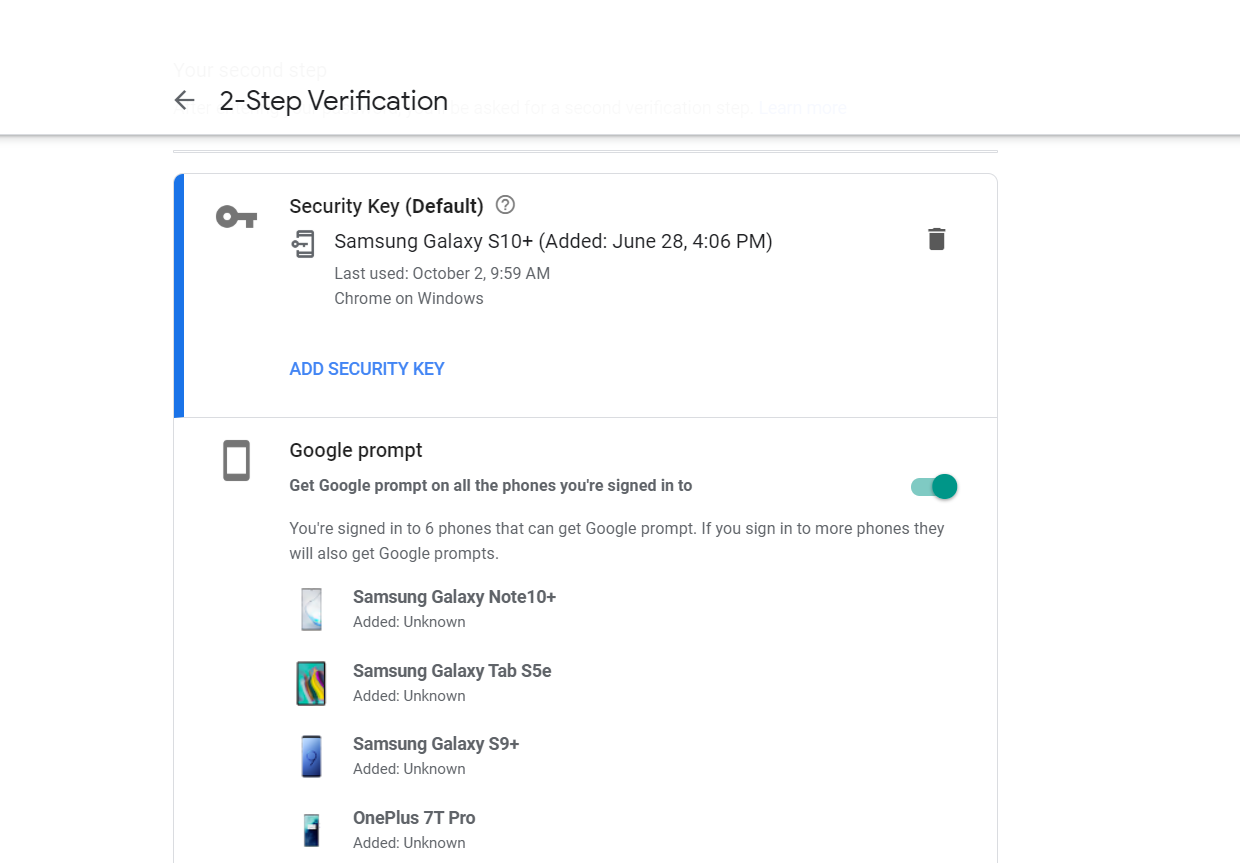Click the help icon next to Security Key
1240x863 pixels.
[505, 205]
